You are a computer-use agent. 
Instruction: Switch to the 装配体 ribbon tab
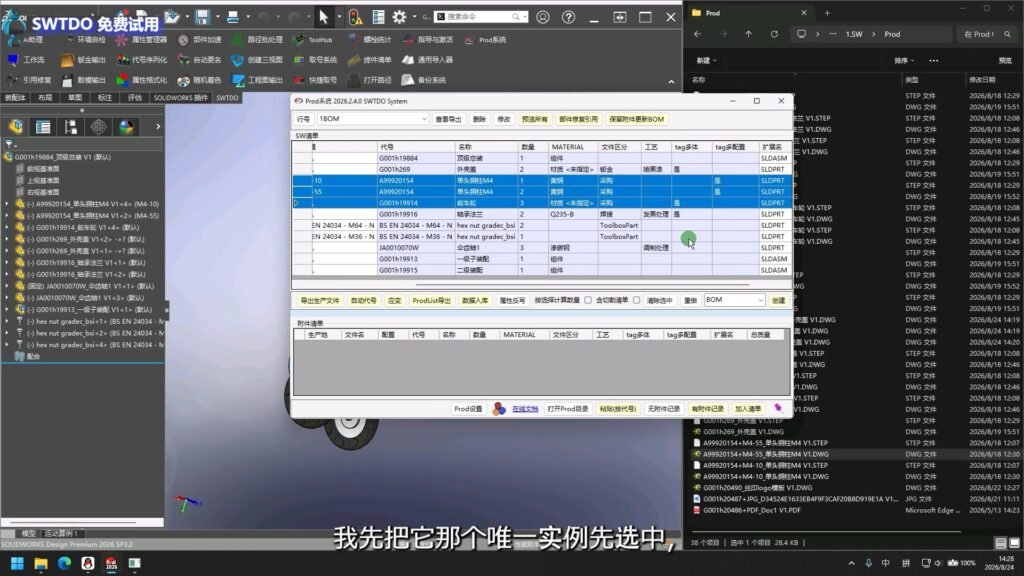pyautogui.click(x=15, y=98)
